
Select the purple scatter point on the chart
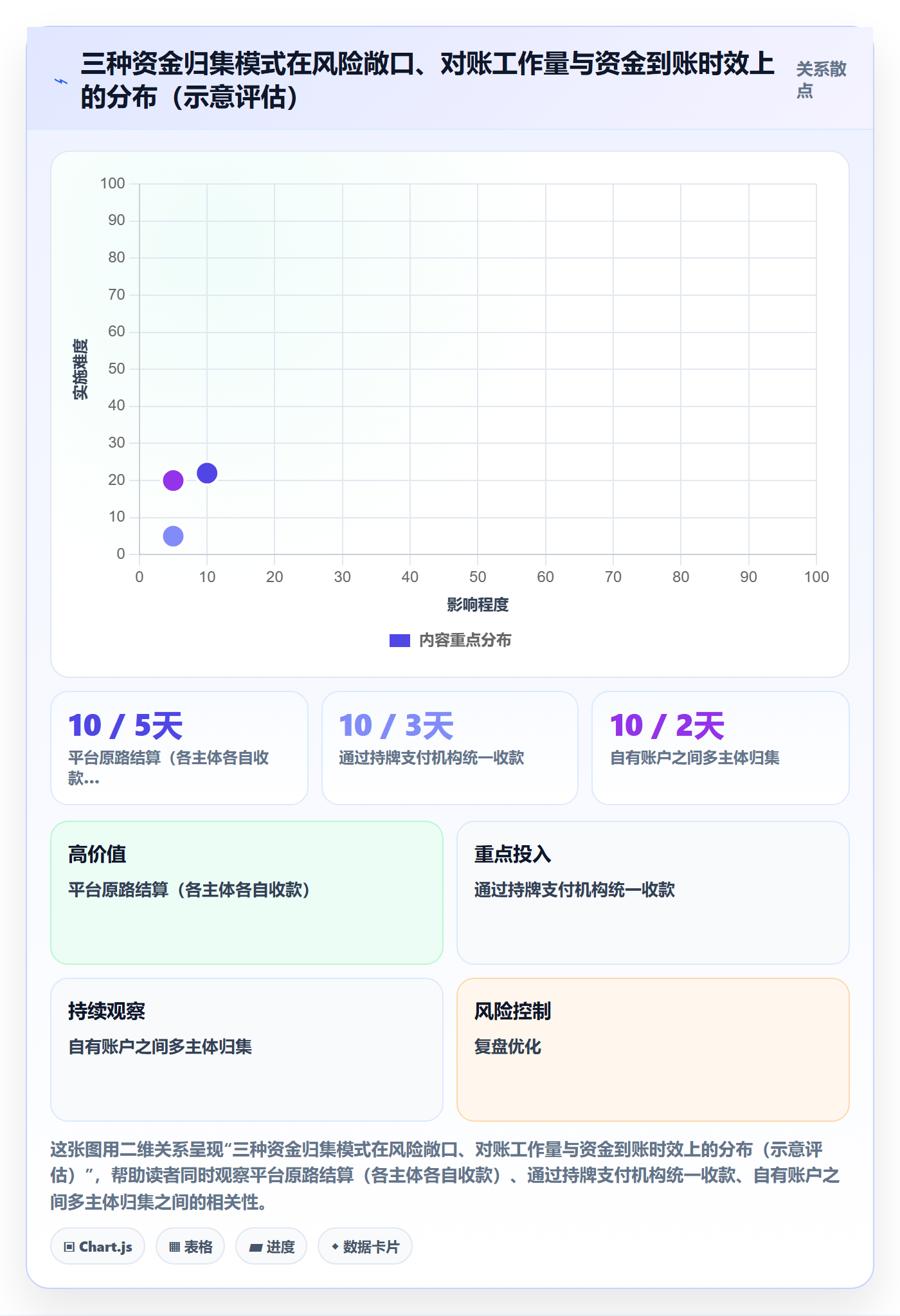tap(173, 480)
